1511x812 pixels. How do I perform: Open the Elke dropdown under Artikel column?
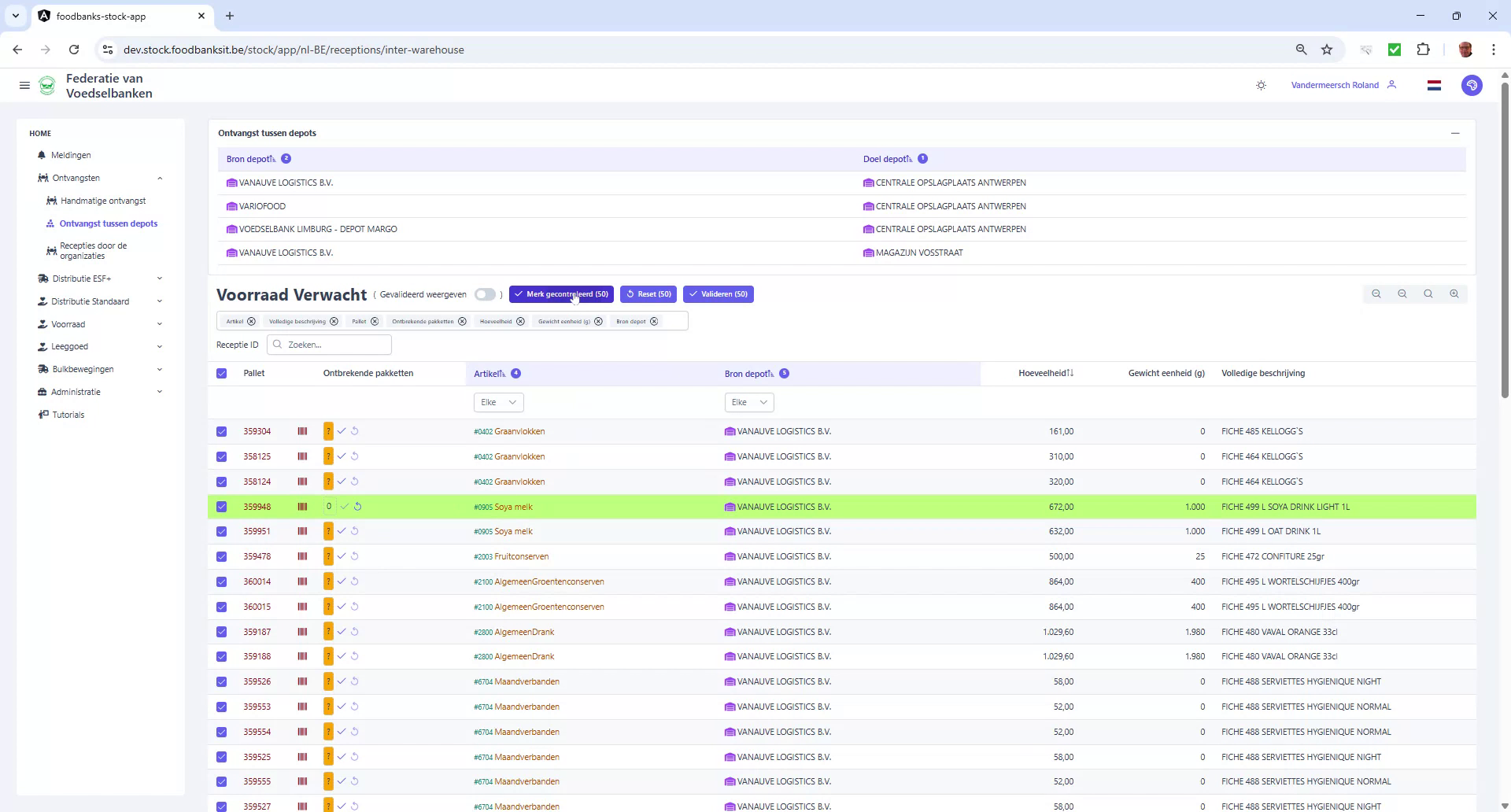498,402
